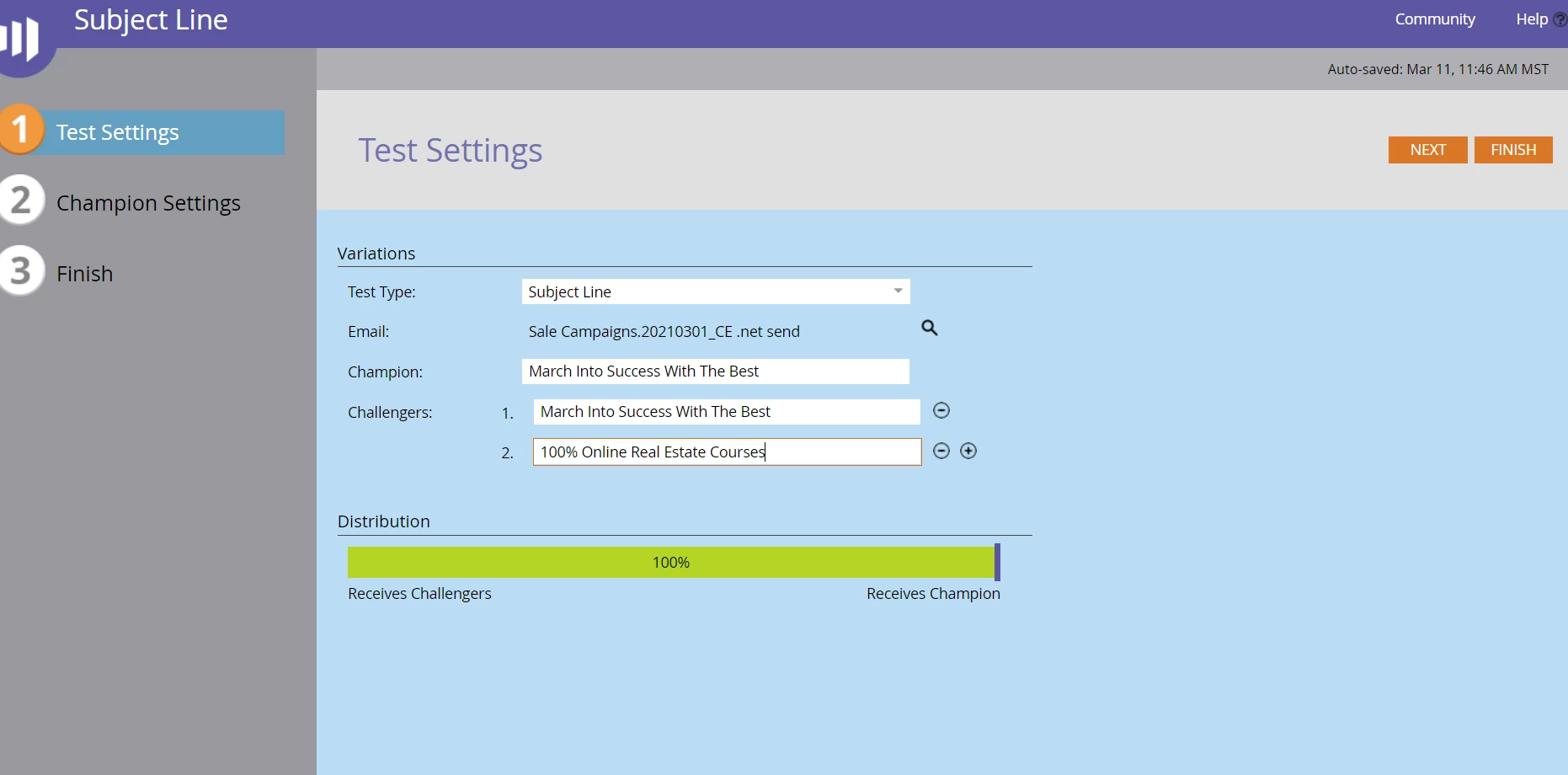1568x775 pixels.
Task: Remove challenger 1 with minus icon
Action: 941,410
